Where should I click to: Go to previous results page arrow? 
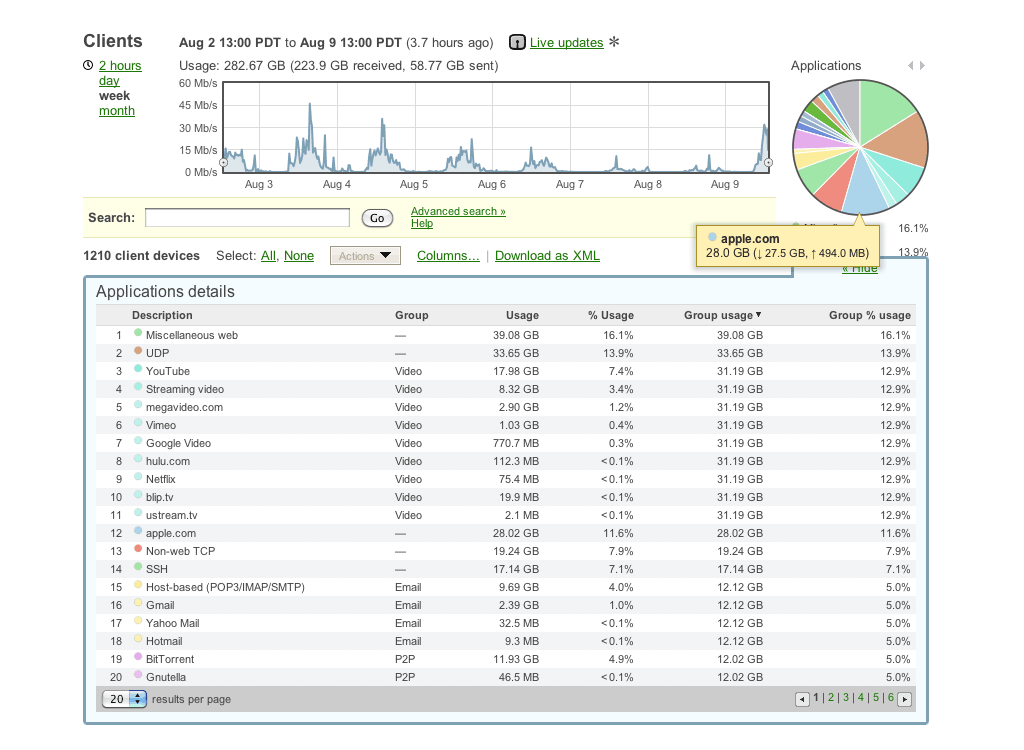802,700
